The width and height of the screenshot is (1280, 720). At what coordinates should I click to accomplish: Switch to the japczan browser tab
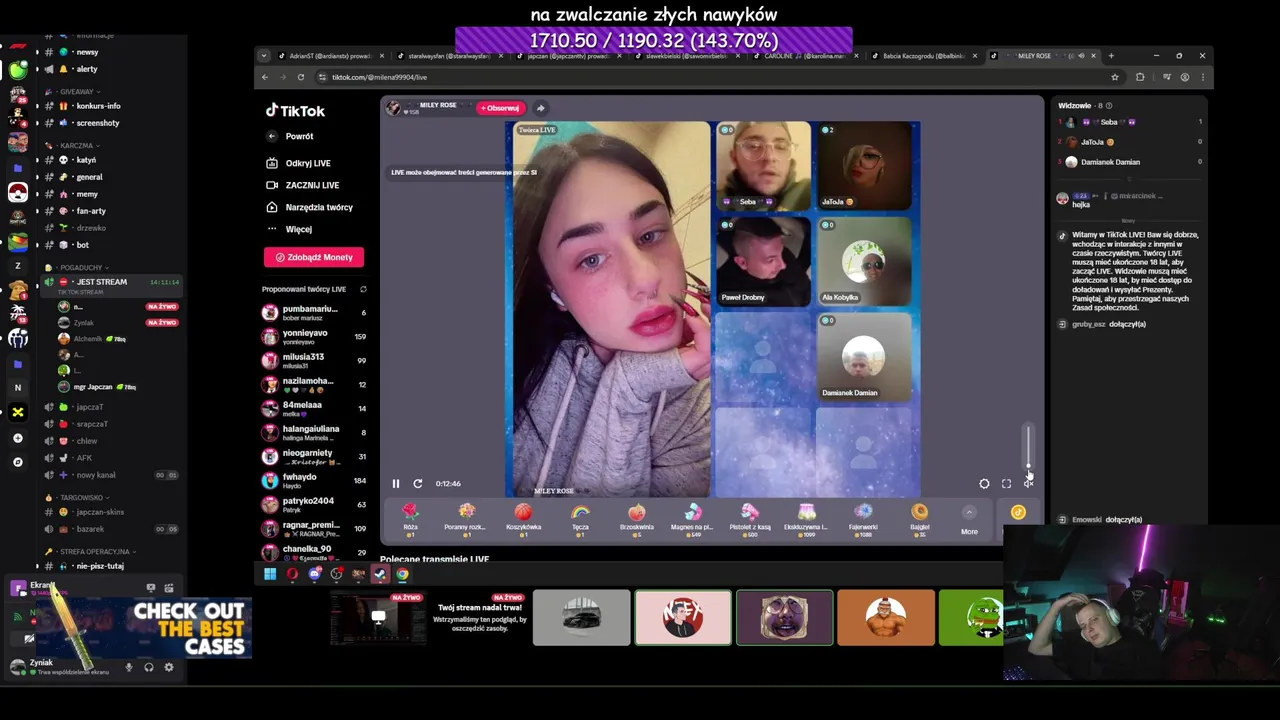pyautogui.click(x=571, y=56)
